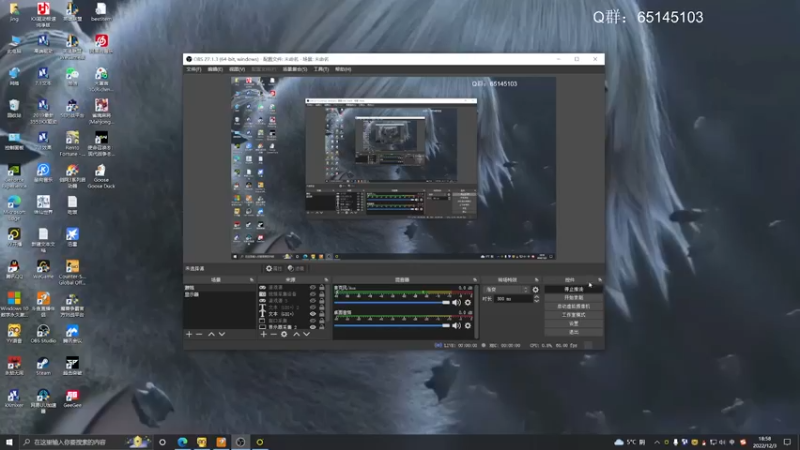Open the 工具(T) menu in OBS
Screen dimensions: 800x450
coord(321,69)
